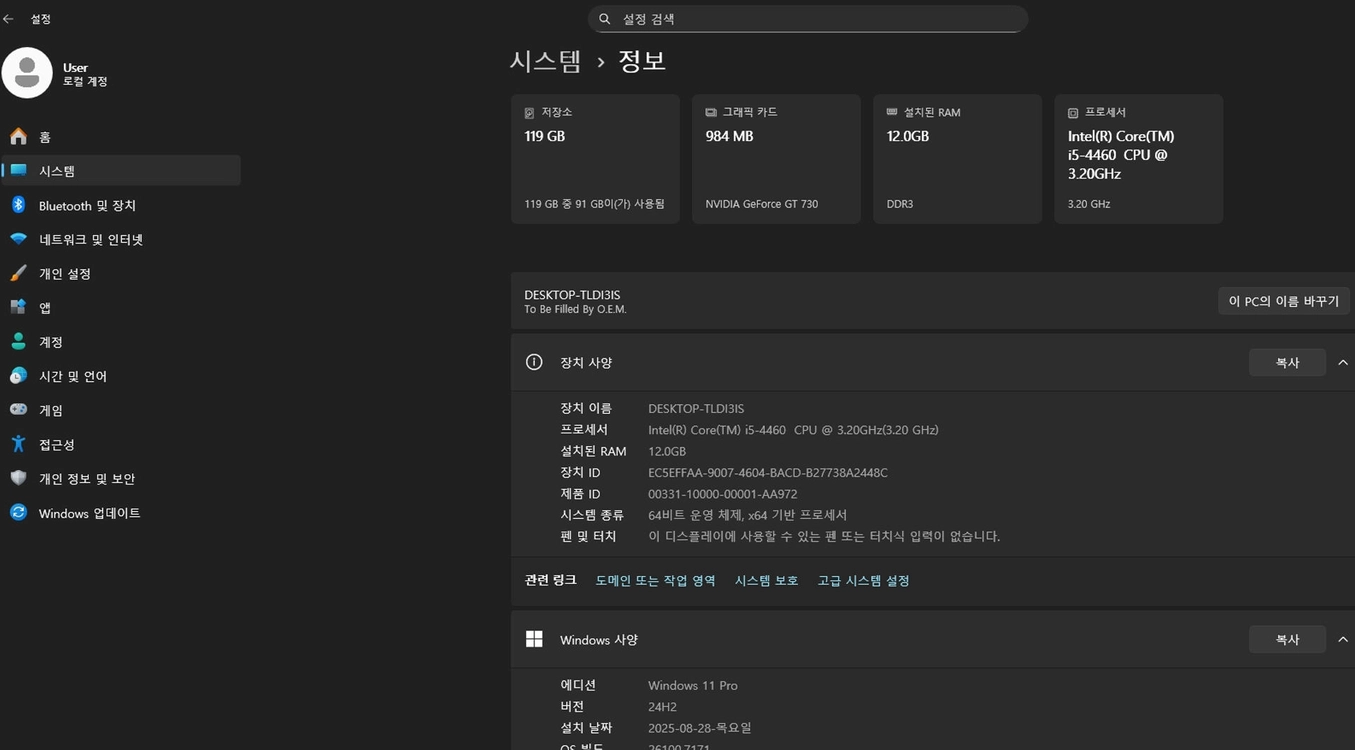Click the 개인 정보 및 보안 shield icon
This screenshot has width=1355, height=750.
pyautogui.click(x=18, y=478)
